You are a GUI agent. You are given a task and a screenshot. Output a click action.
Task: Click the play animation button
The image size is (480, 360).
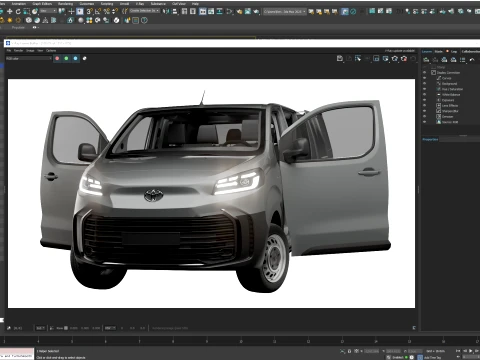[471, 351]
